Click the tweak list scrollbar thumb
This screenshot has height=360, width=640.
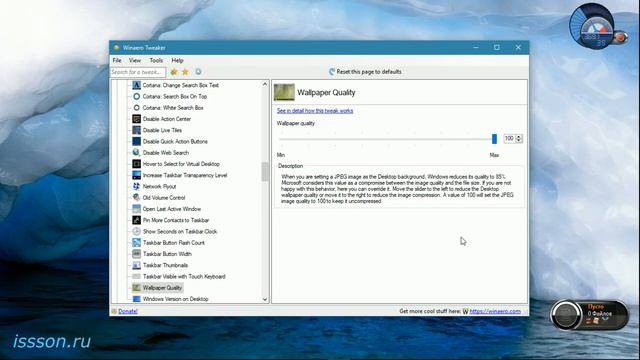[265, 171]
